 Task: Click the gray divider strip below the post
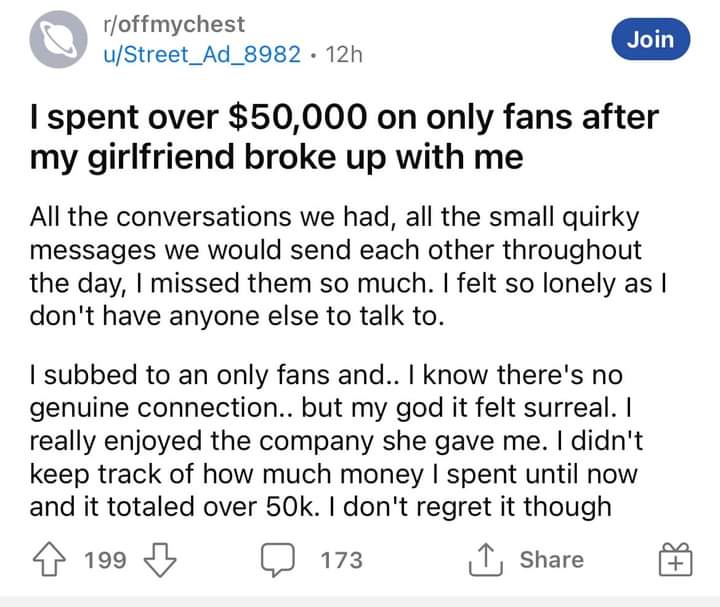(x=360, y=601)
